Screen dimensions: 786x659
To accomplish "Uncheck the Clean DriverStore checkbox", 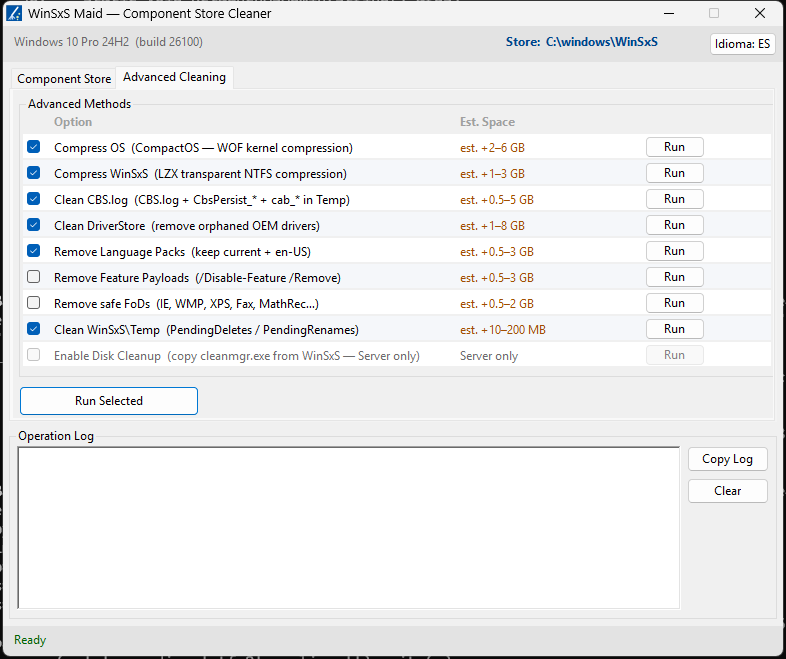I will tap(34, 225).
